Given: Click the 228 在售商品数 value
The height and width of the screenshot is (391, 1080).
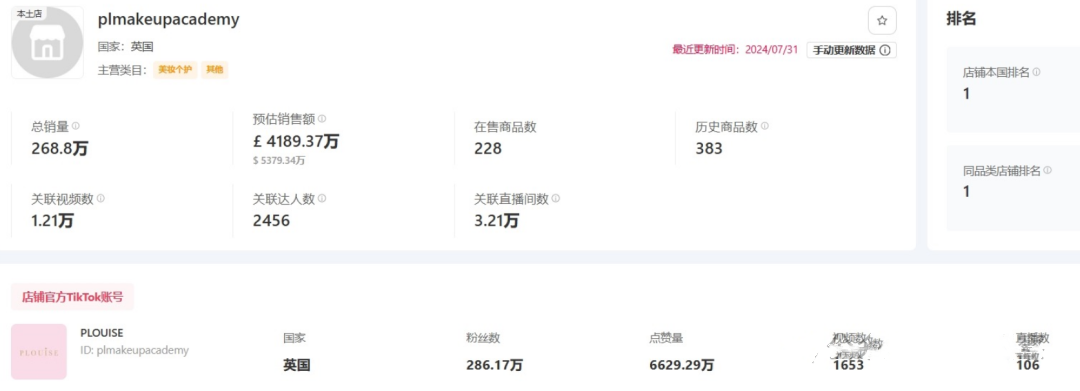Looking at the screenshot, I should (x=488, y=148).
